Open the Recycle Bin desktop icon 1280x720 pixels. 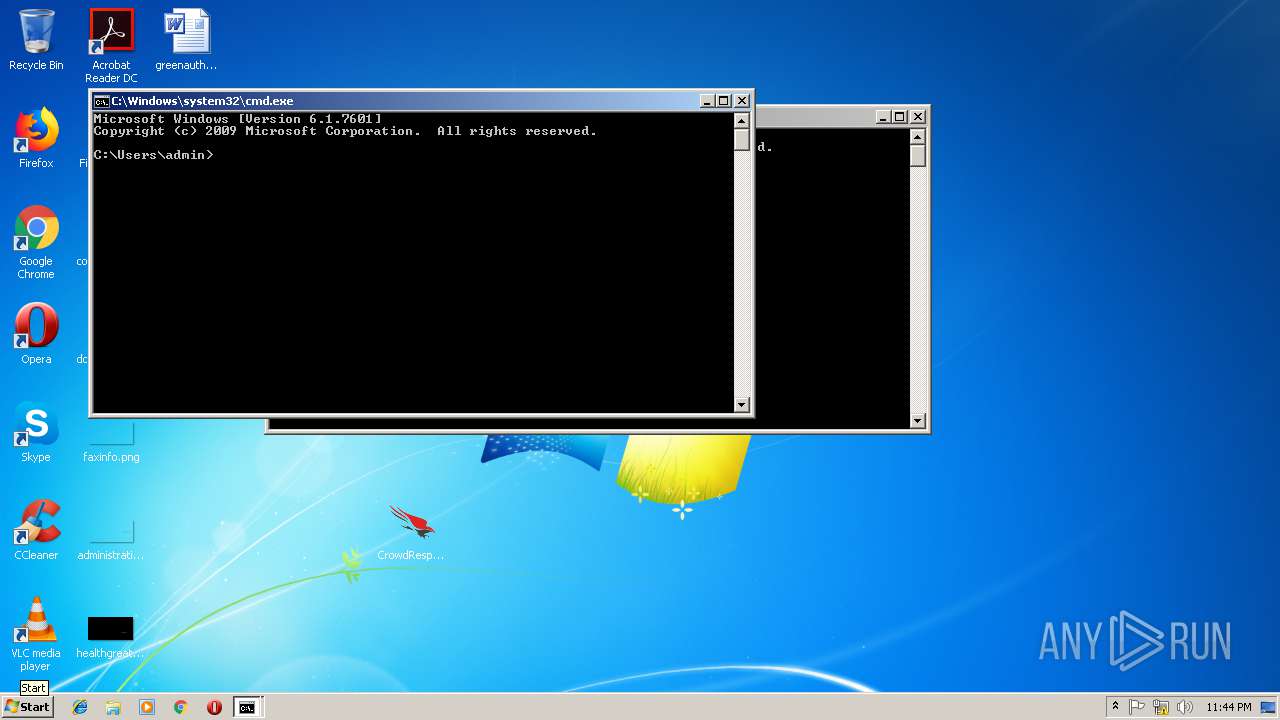(36, 40)
